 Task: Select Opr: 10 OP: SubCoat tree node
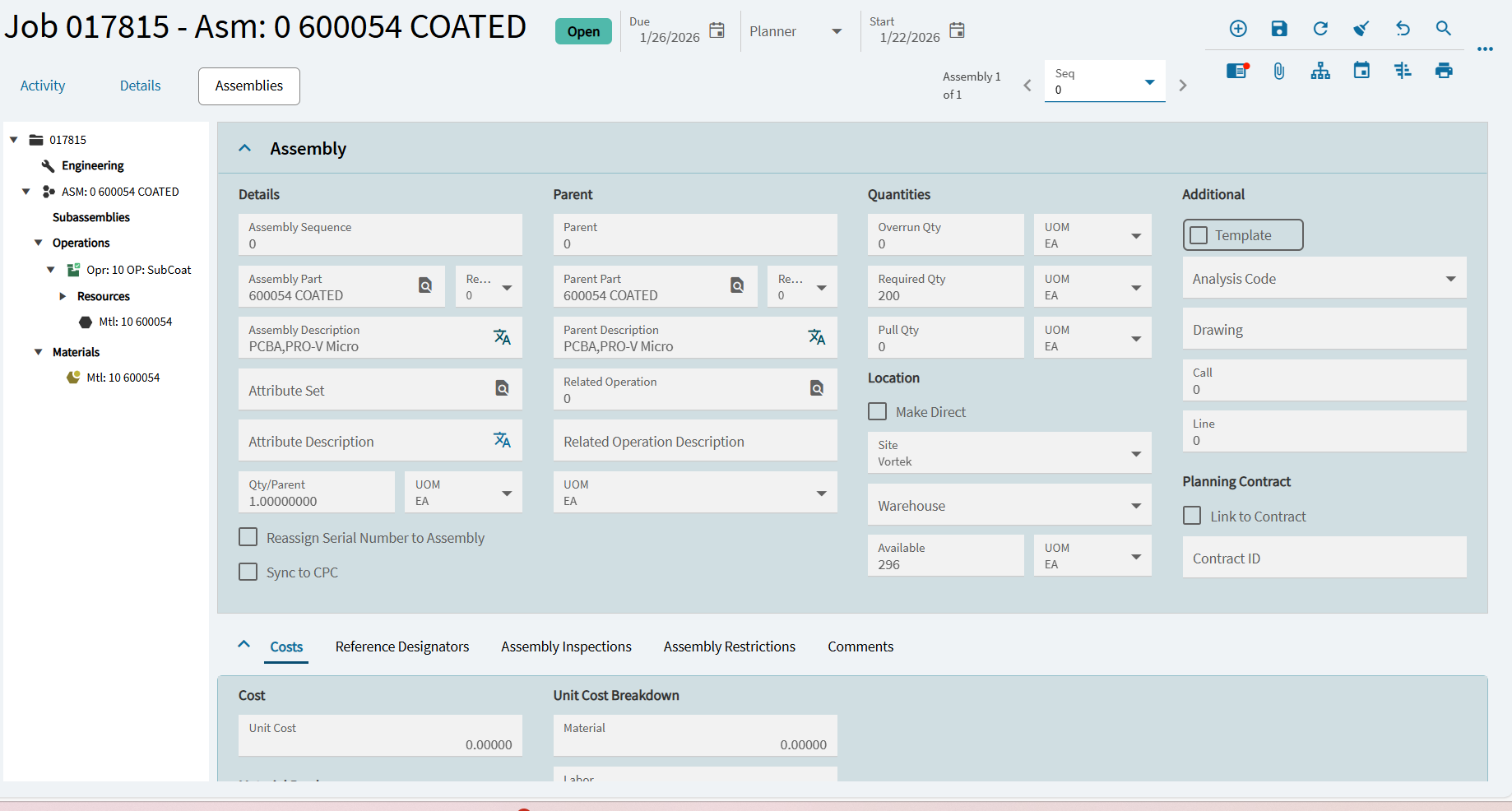(138, 270)
